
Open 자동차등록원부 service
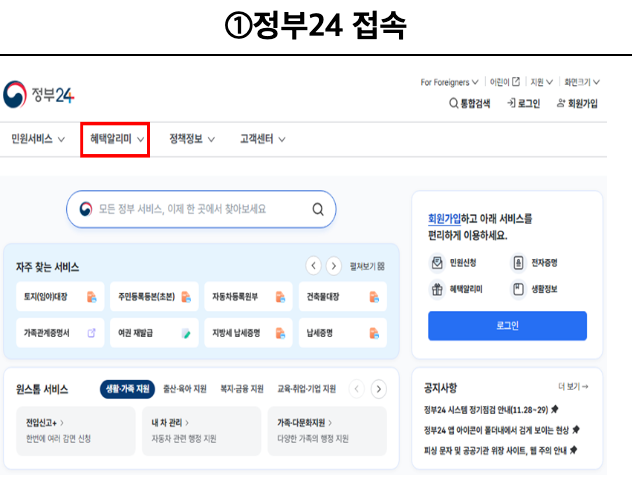pyautogui.click(x=248, y=297)
